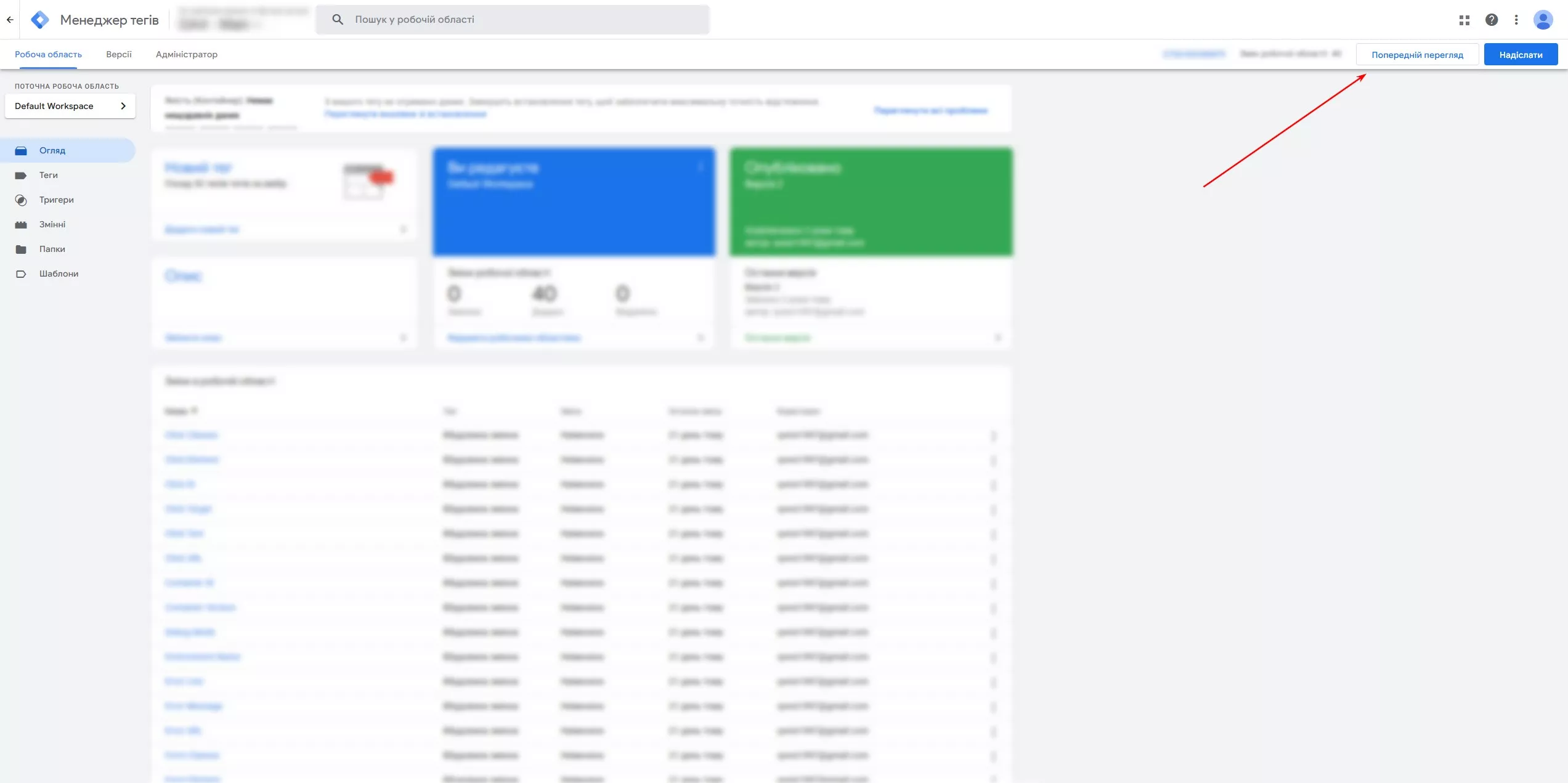1568x783 pixels.
Task: Click the back arrow icon
Action: pyautogui.click(x=10, y=20)
